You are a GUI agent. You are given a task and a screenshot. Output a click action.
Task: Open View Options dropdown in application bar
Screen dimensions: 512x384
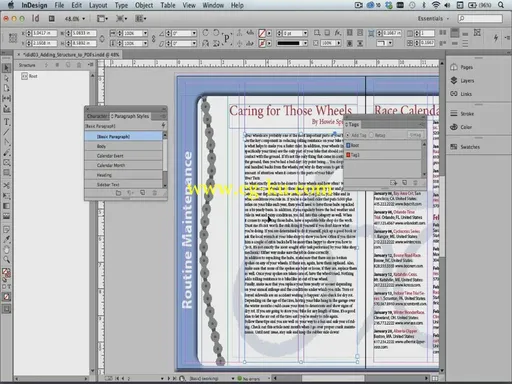coord(102,19)
